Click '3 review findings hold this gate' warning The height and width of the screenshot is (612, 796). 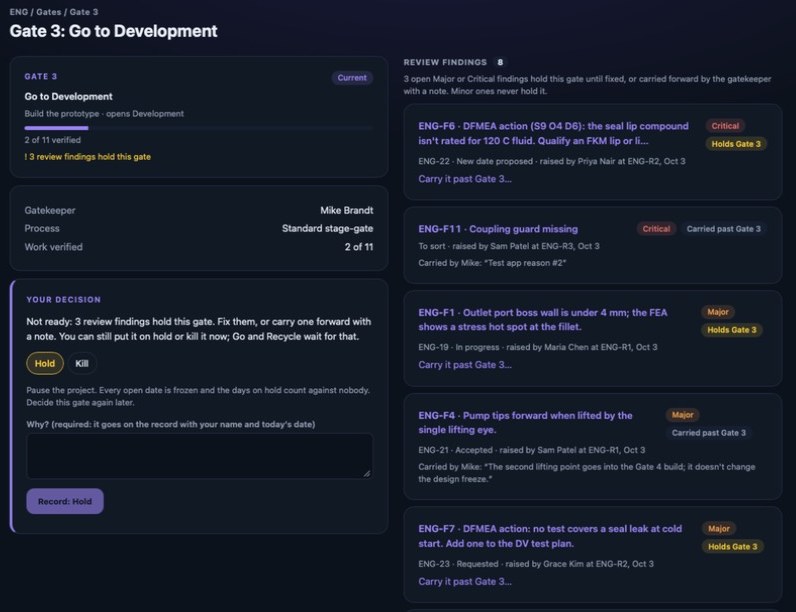coord(87,157)
